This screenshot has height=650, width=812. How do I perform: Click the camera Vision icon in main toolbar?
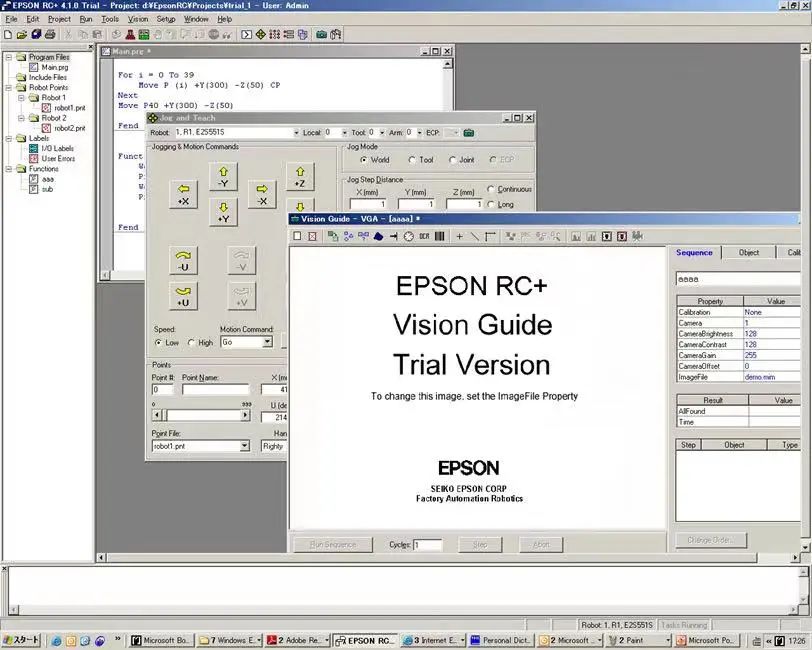click(x=322, y=35)
